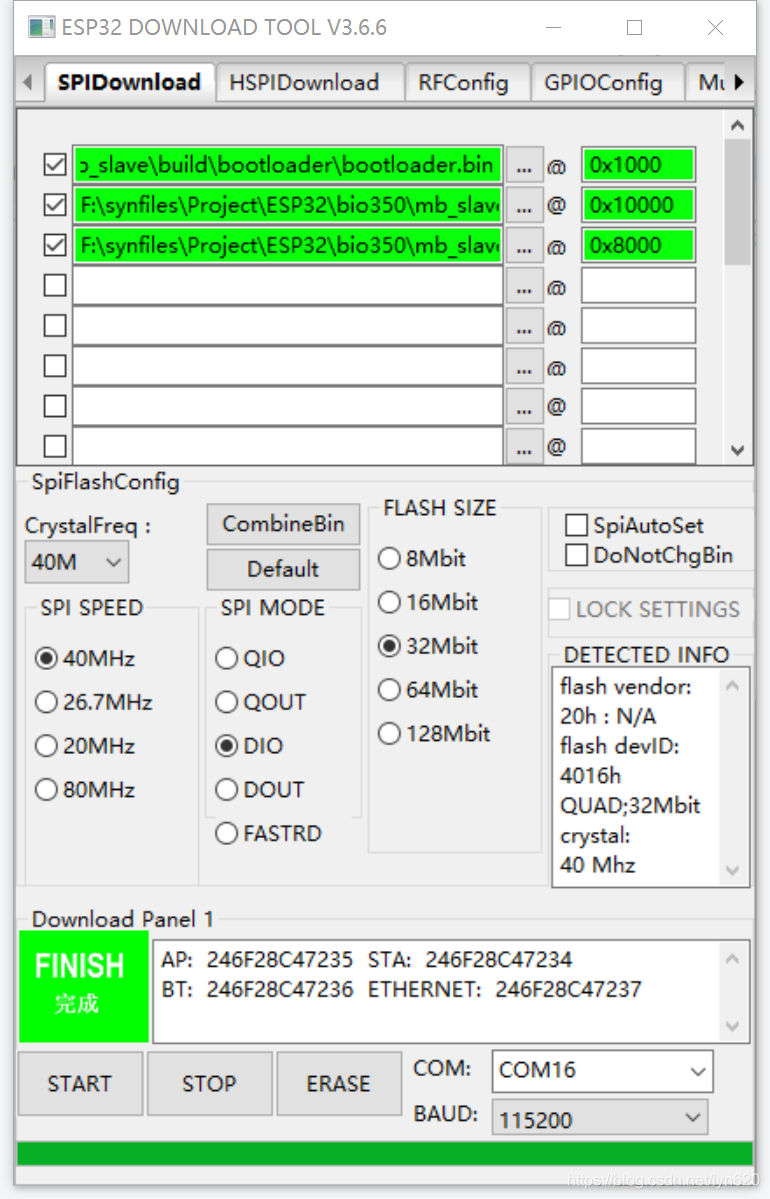The width and height of the screenshot is (770, 1199).
Task: Click the ESP32 Download Tool title bar icon
Action: (41, 28)
